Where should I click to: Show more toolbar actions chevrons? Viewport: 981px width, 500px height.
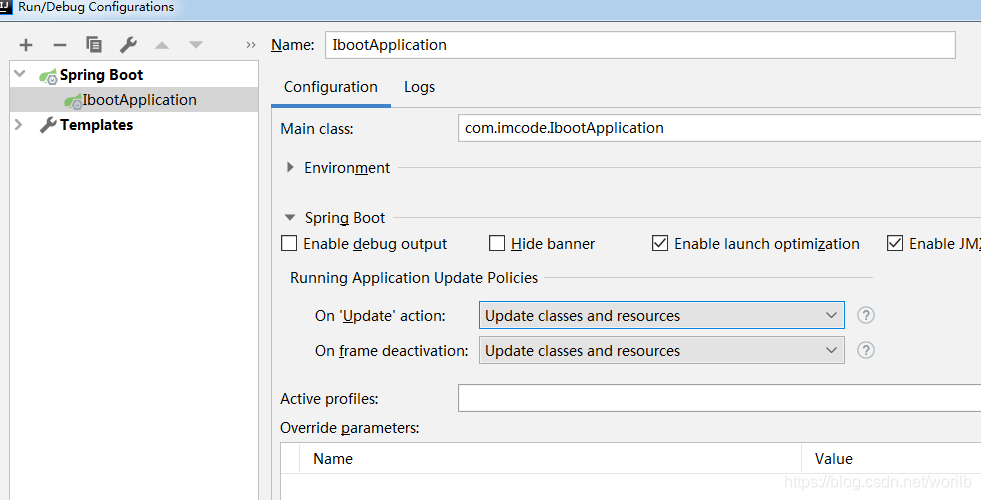coord(251,45)
